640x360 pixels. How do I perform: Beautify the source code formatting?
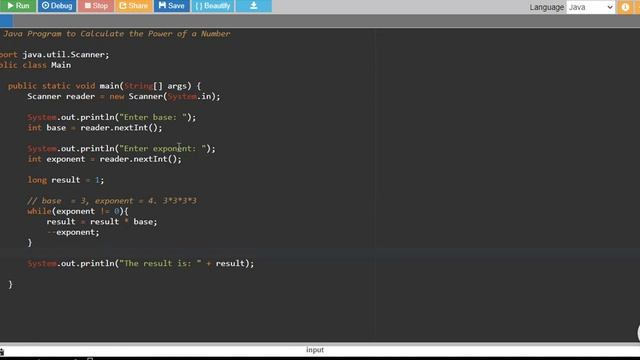point(213,6)
